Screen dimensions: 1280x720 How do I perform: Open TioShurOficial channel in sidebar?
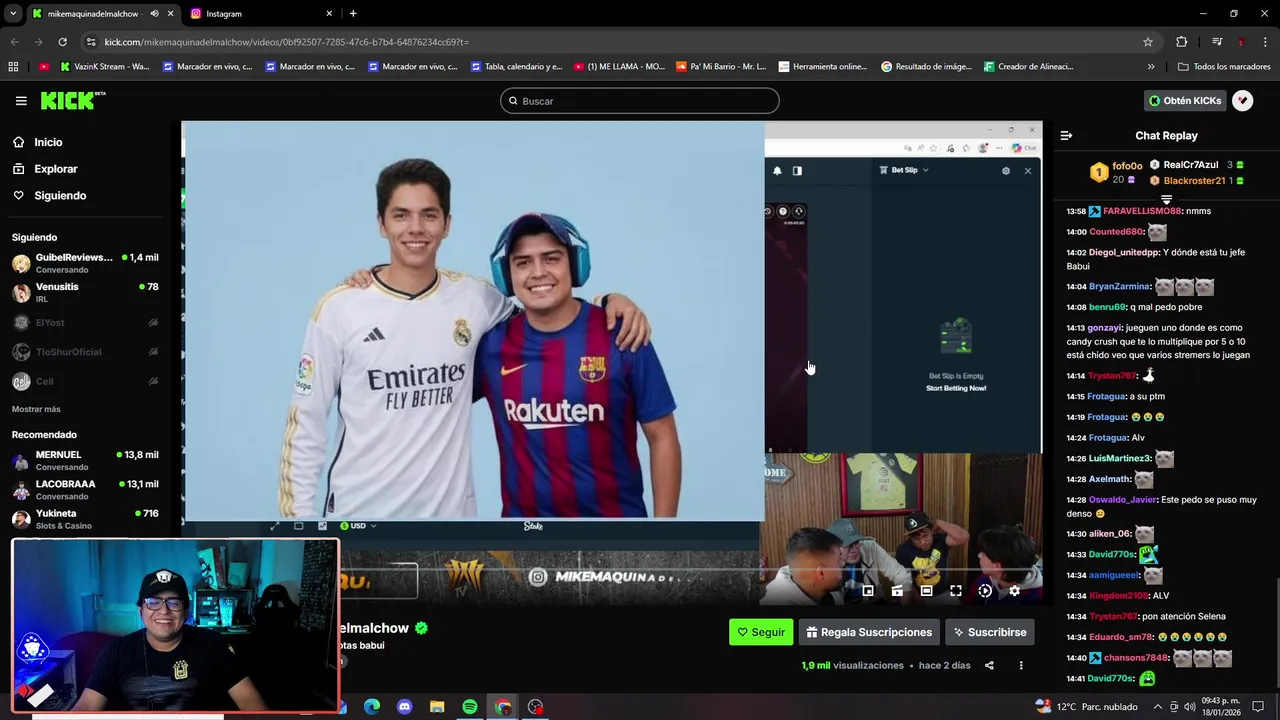click(86, 352)
